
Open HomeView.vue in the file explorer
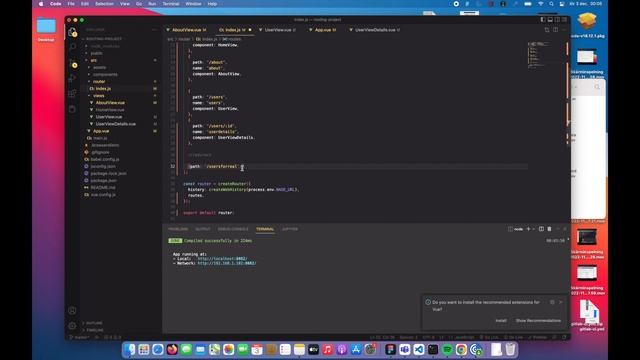110,109
